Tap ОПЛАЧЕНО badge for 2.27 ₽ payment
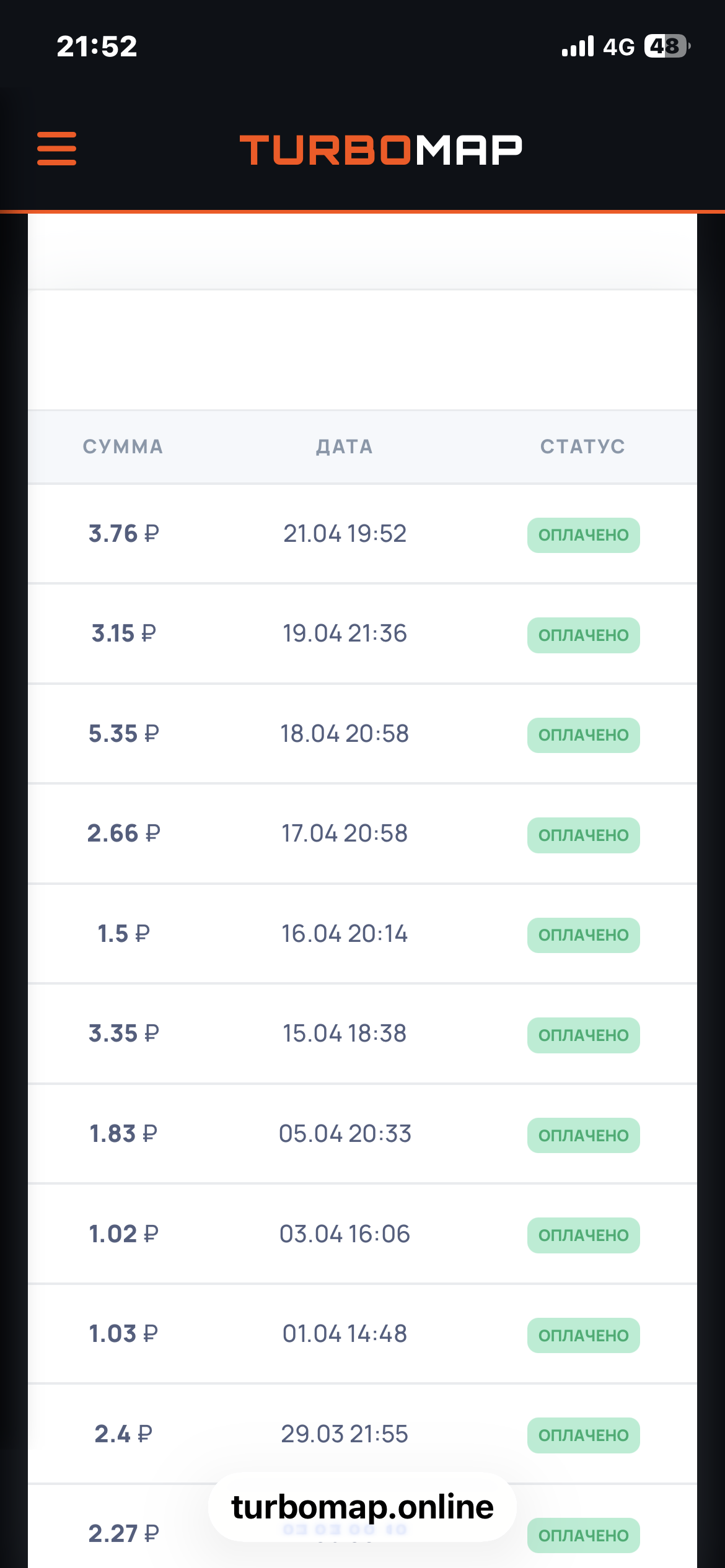Image resolution: width=725 pixels, height=1568 pixels. pos(583,1536)
